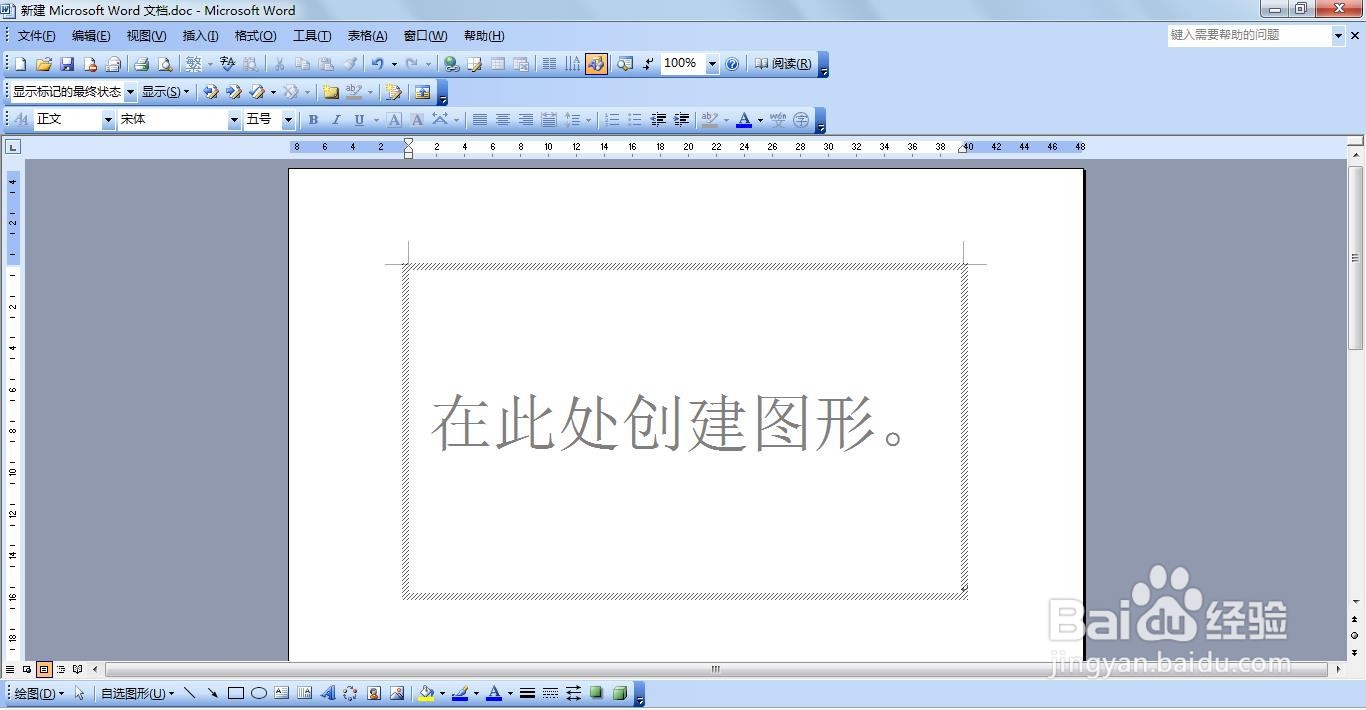Toggle Underline formatting

(x=359, y=120)
